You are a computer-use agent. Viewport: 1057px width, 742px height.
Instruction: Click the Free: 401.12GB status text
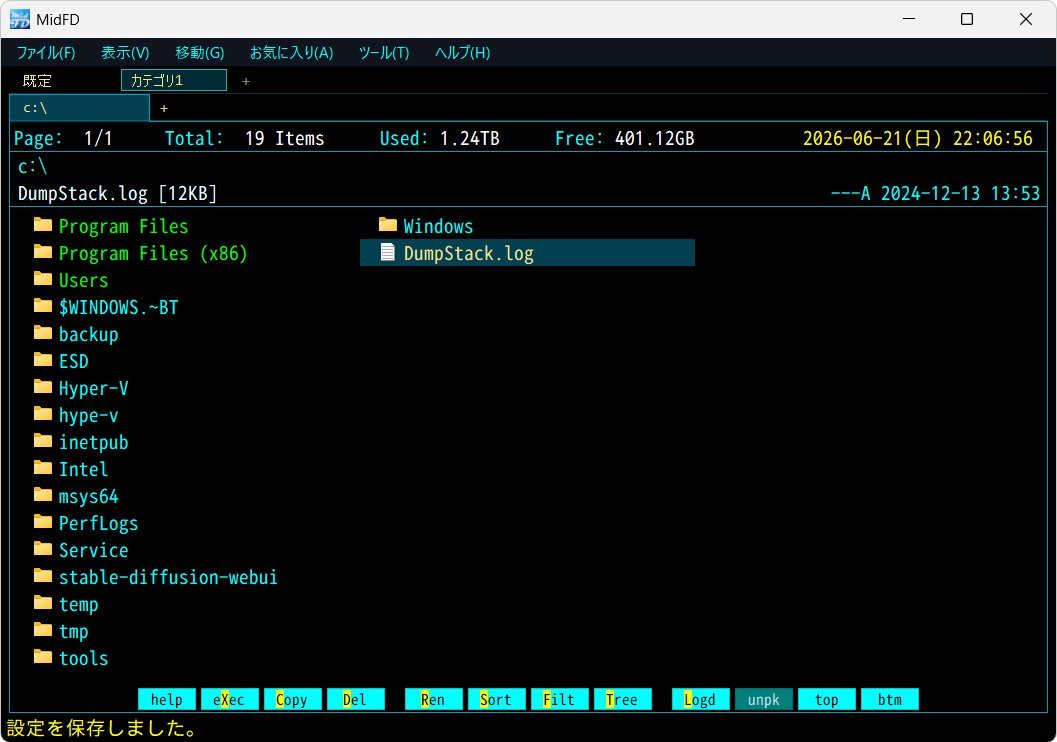coord(625,138)
